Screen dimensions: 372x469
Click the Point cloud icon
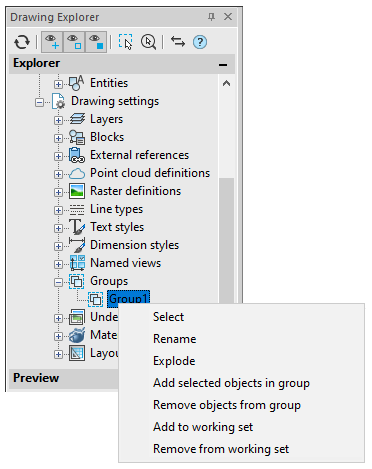point(77,174)
